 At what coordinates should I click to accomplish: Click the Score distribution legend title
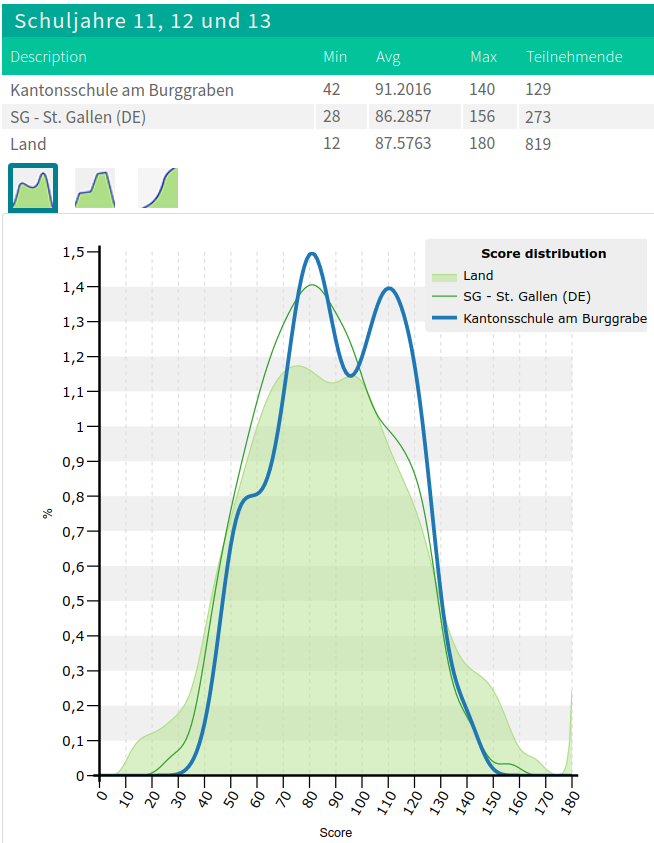543,254
